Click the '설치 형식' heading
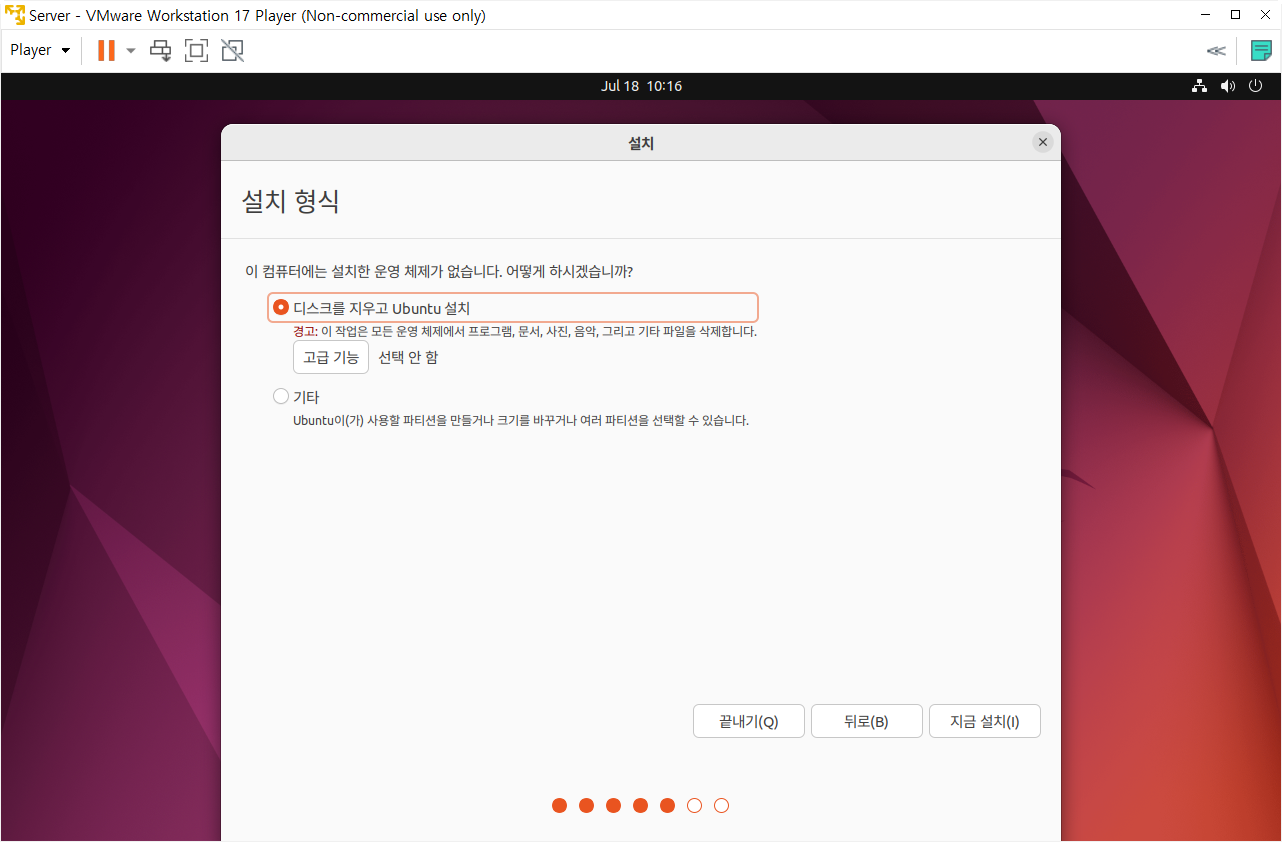The height and width of the screenshot is (842, 1282). click(290, 201)
